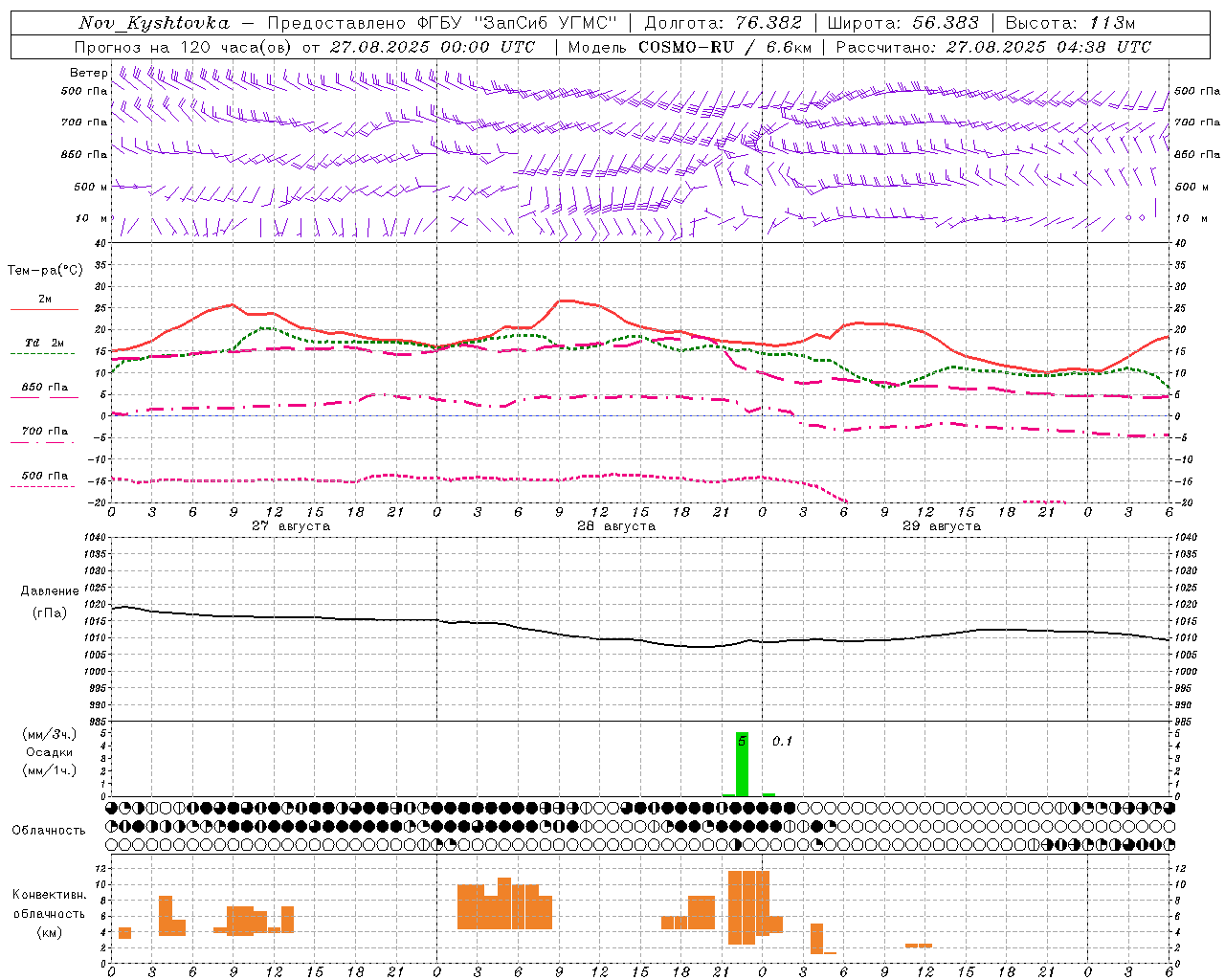The width and height of the screenshot is (1225, 980).
Task: Click the station name Nov_Kyshtovka
Action: [x=154, y=23]
